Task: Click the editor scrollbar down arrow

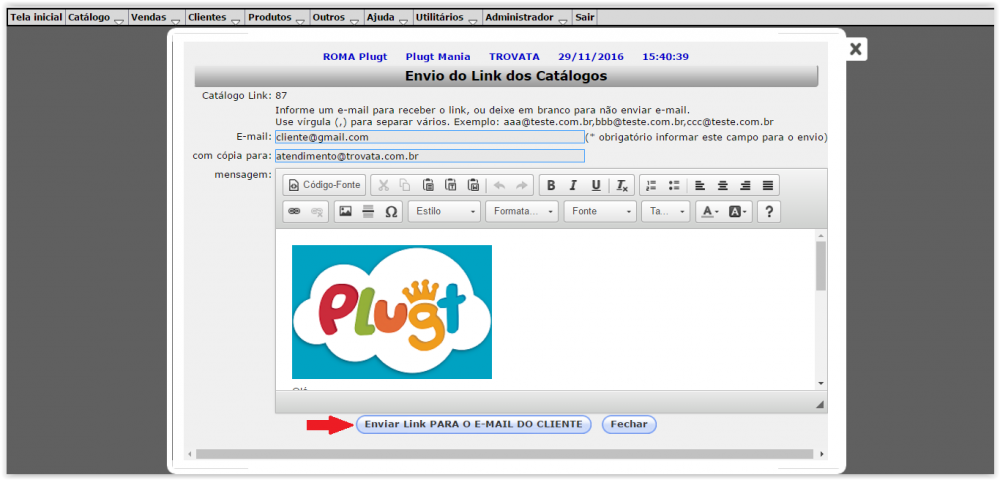Action: [821, 383]
